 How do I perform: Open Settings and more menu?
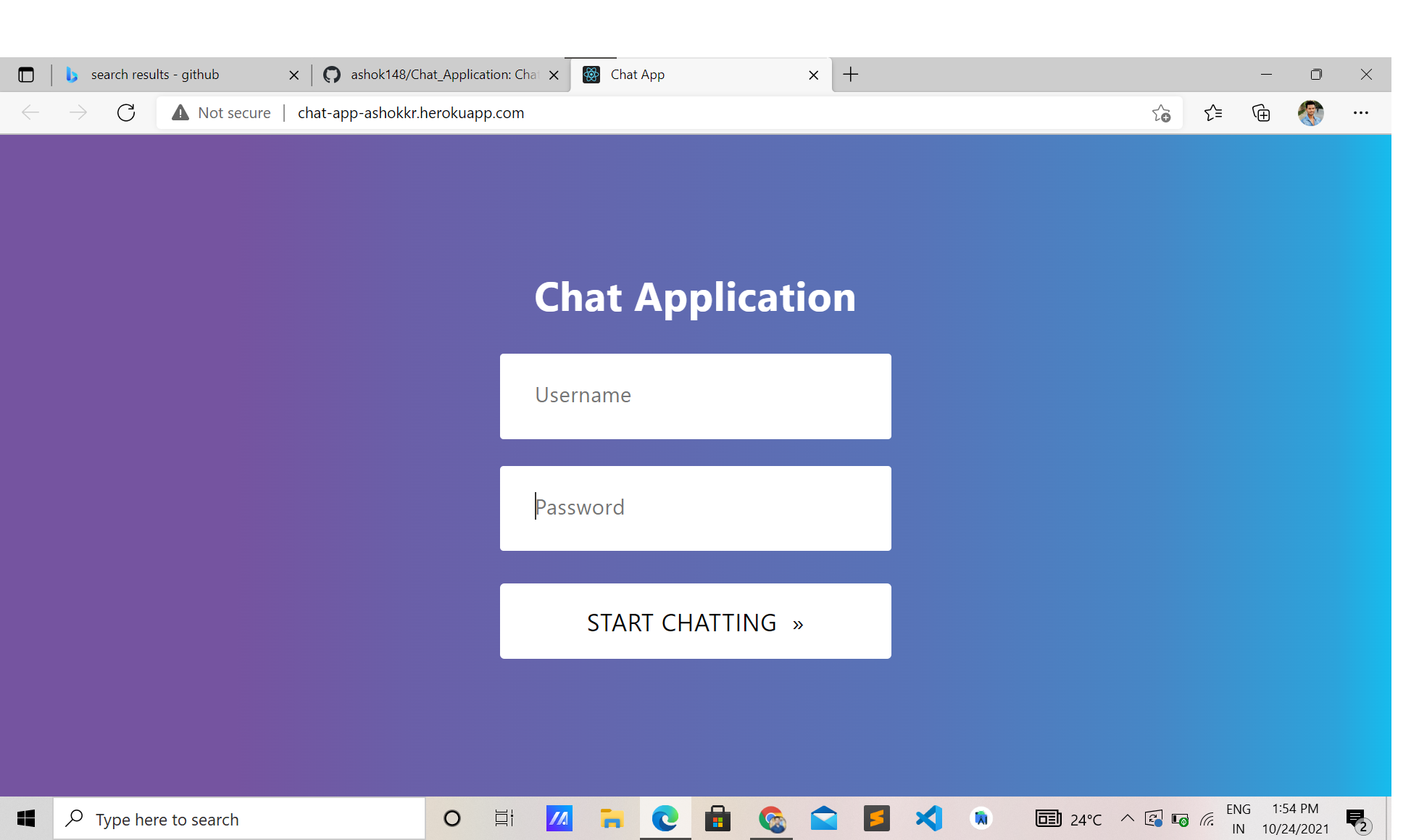[1361, 113]
